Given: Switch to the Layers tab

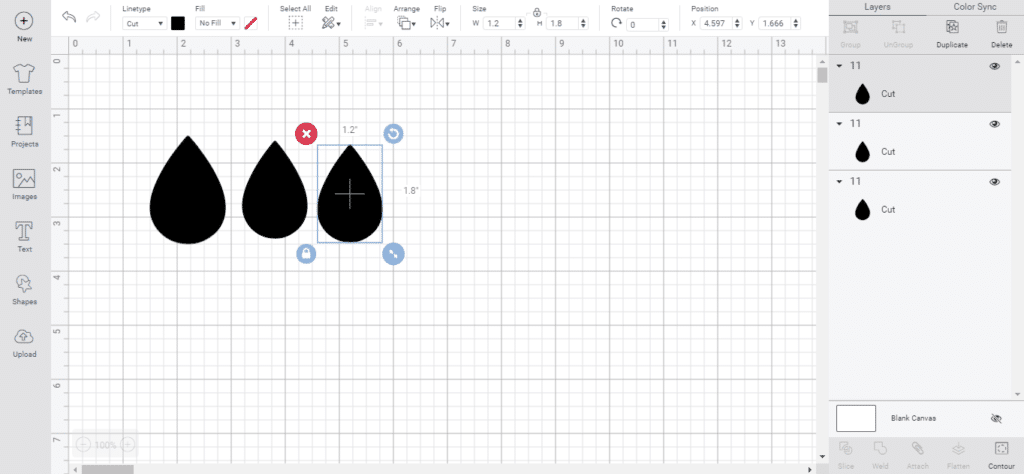Looking at the screenshot, I should pos(877,7).
